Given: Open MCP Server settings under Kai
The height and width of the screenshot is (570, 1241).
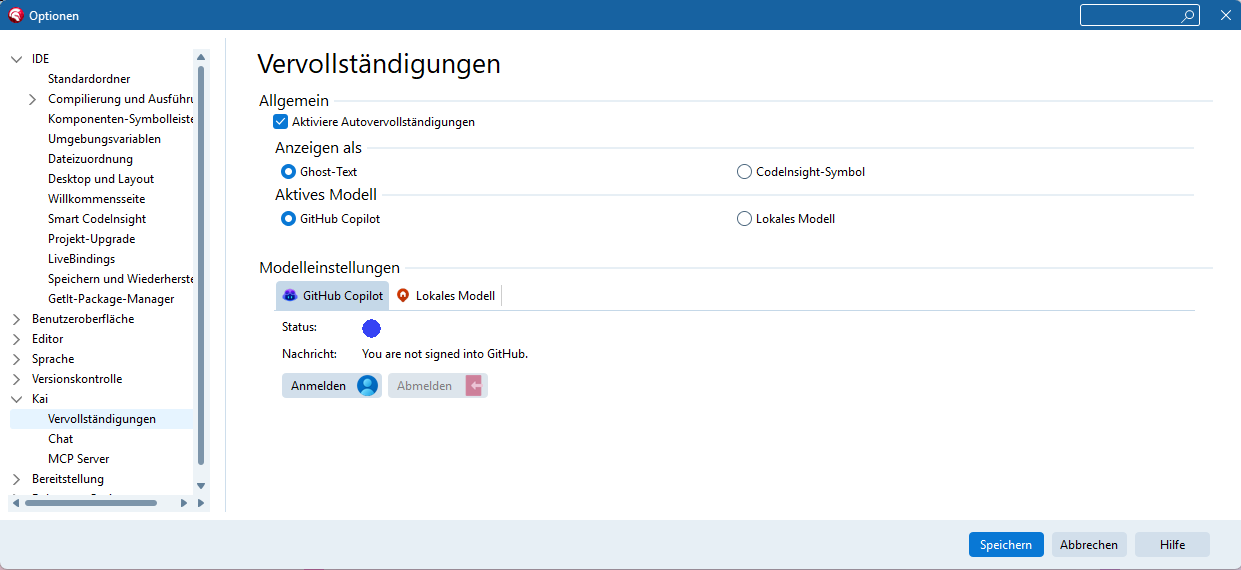Looking at the screenshot, I should click(x=79, y=459).
